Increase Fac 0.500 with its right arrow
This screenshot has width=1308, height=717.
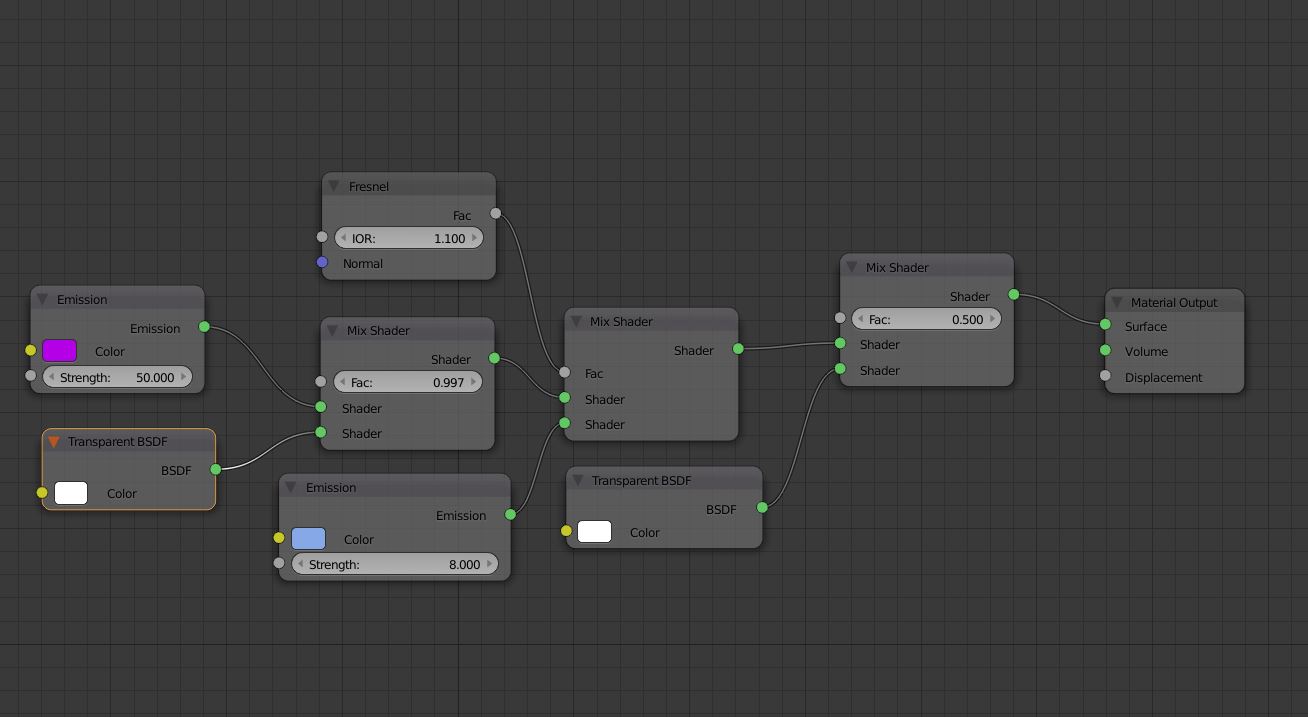click(991, 319)
